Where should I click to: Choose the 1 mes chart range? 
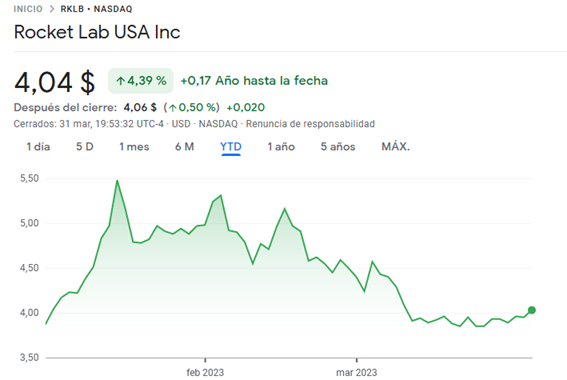pyautogui.click(x=134, y=147)
